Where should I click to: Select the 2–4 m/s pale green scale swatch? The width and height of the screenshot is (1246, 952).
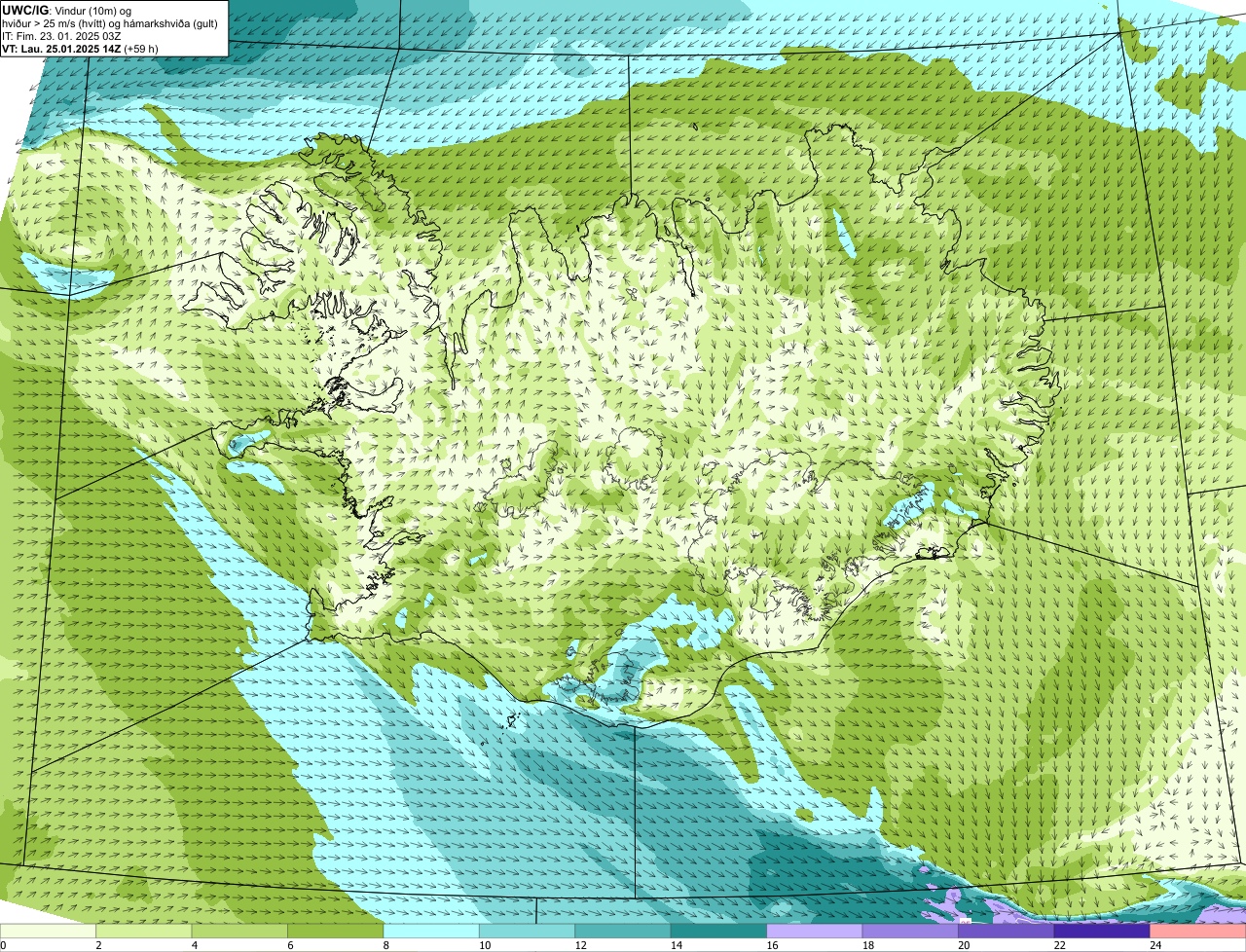(145, 931)
